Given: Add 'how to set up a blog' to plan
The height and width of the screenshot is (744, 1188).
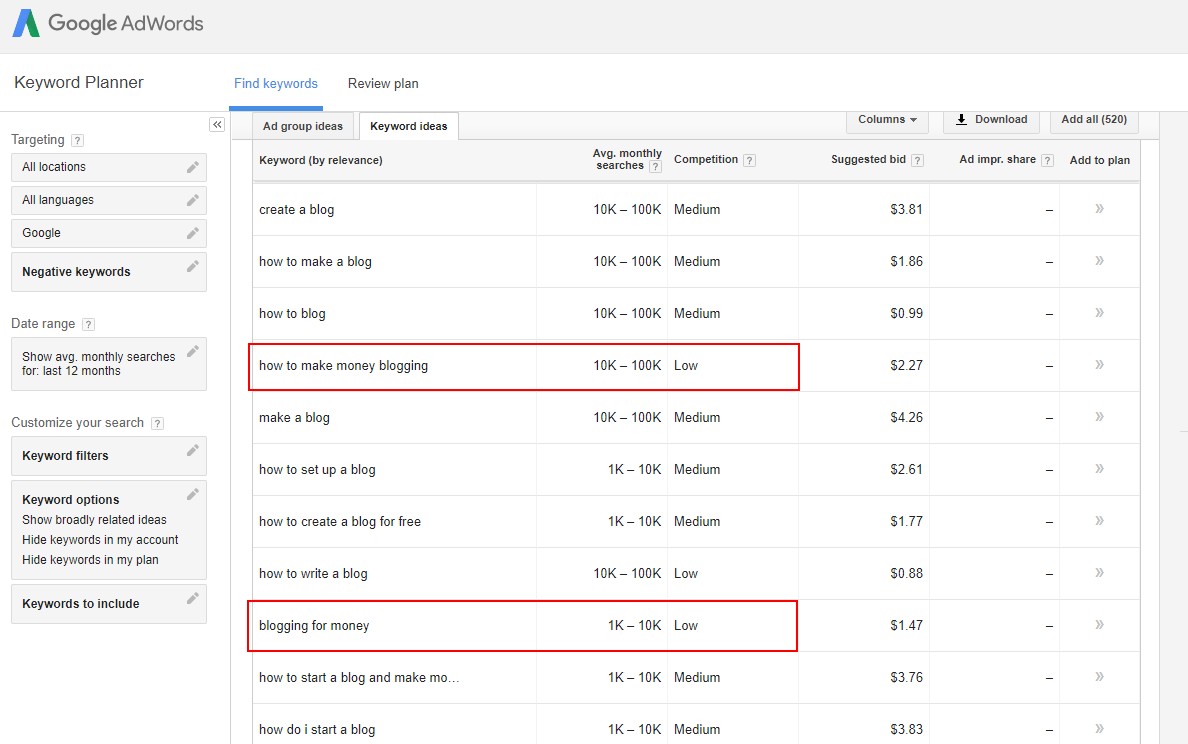Looking at the screenshot, I should pyautogui.click(x=1099, y=468).
